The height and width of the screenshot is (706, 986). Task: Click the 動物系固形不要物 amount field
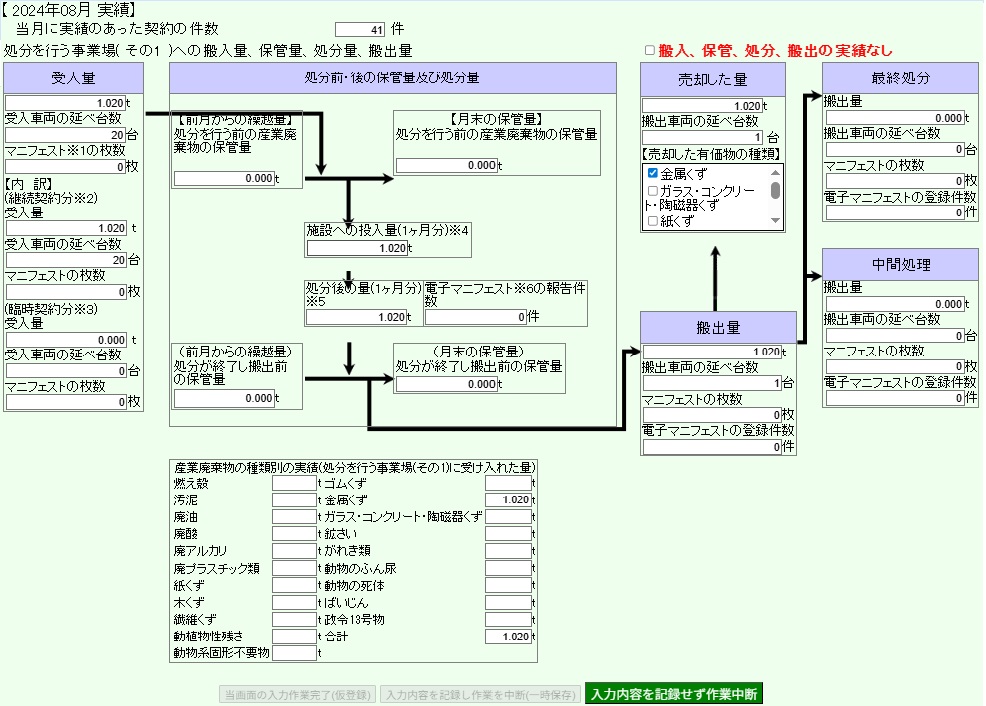click(x=294, y=653)
